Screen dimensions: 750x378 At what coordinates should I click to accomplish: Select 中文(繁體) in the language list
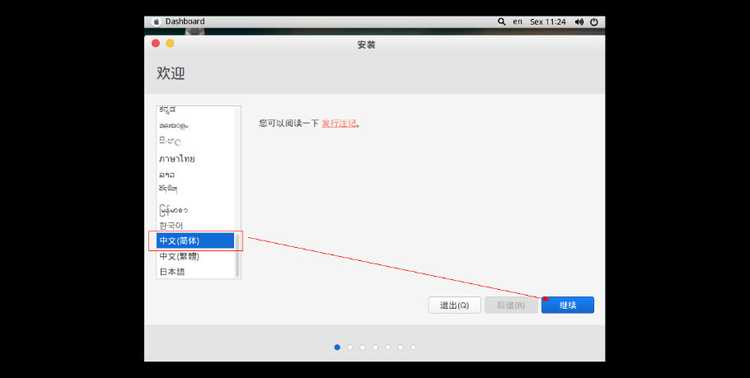195,256
